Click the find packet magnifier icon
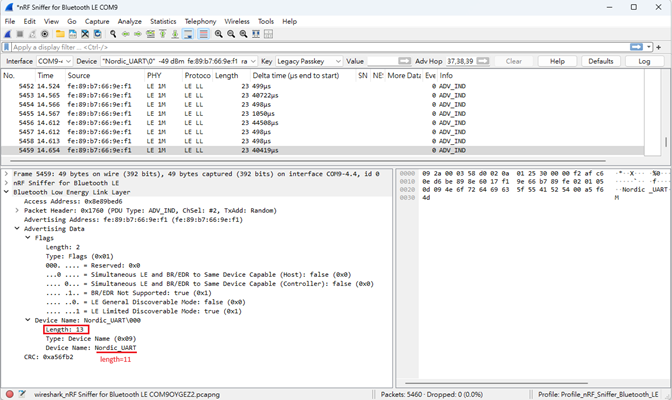This screenshot has height=400, width=672. [x=113, y=33]
